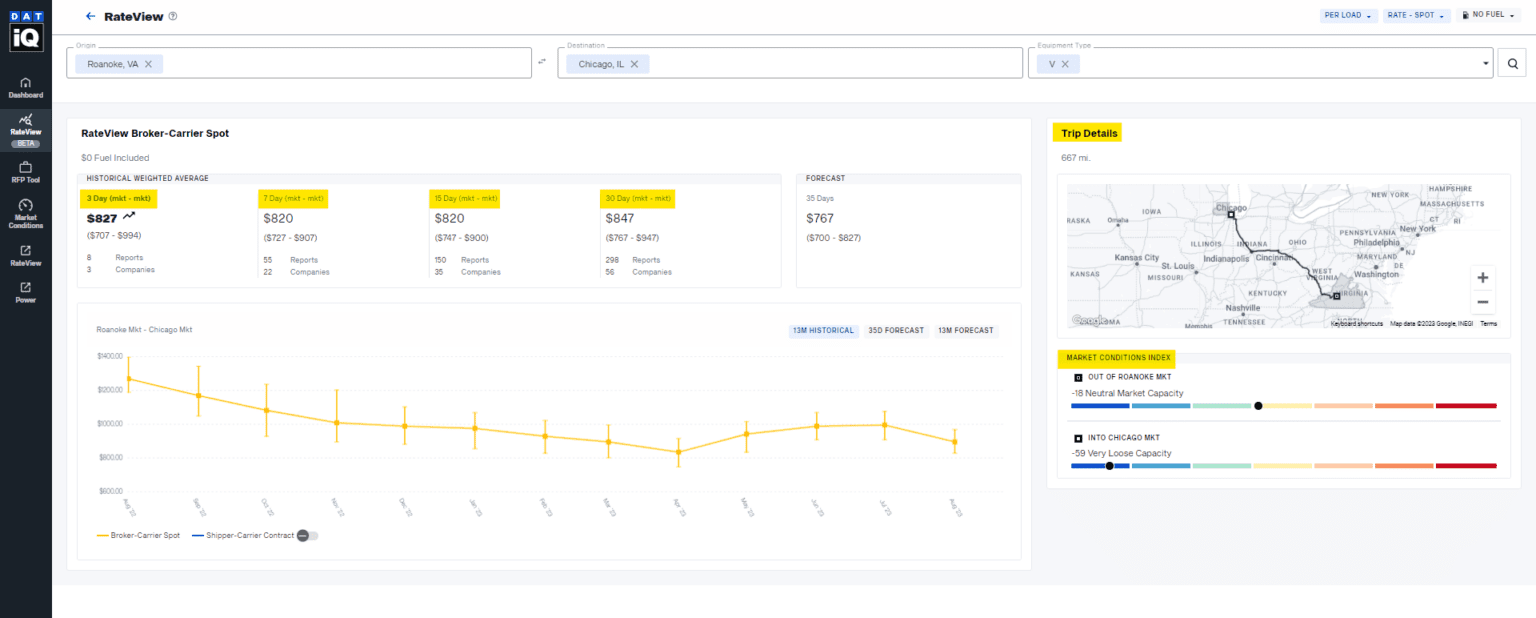Open Google Maps Terms link
This screenshot has width=1536, height=618.
1489,323
